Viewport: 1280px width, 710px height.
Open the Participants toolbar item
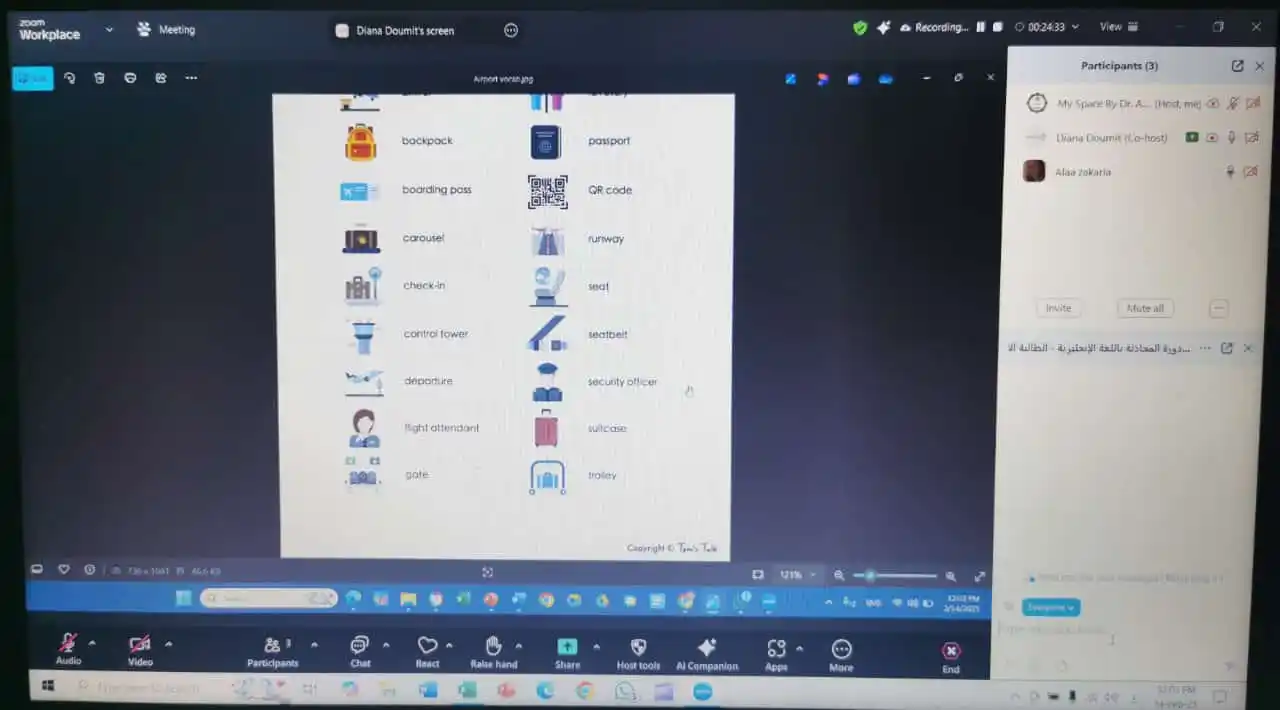(272, 646)
